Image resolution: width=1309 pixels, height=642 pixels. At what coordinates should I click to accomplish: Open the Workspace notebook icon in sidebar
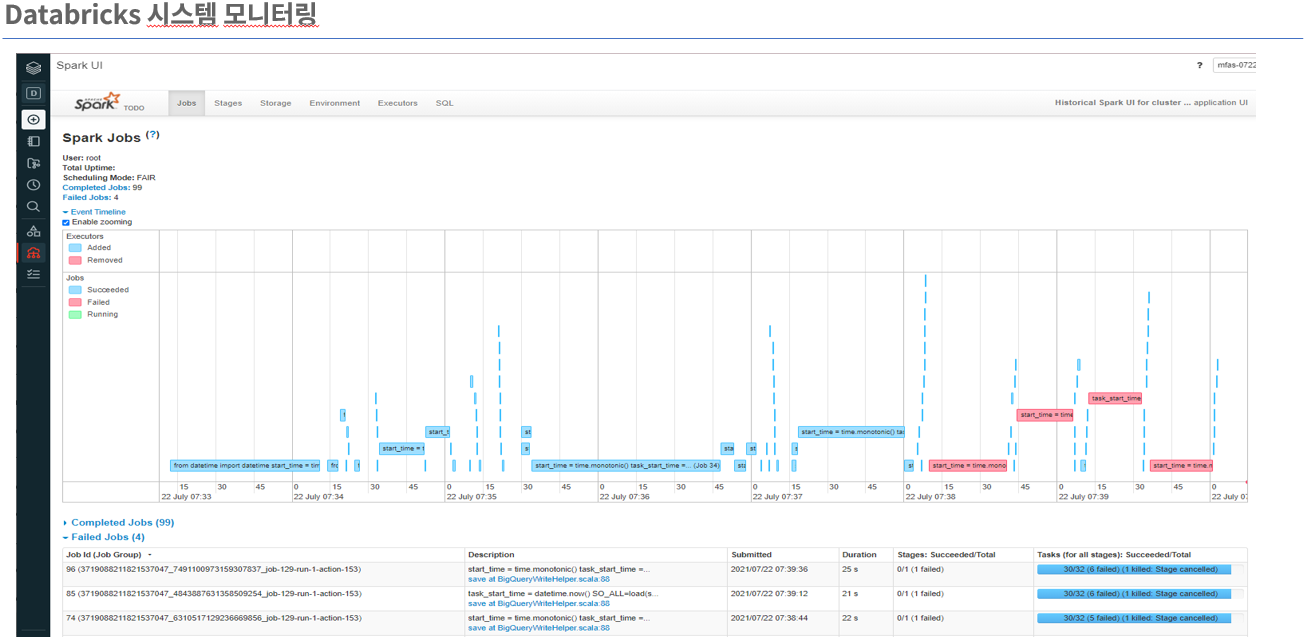tap(33, 142)
